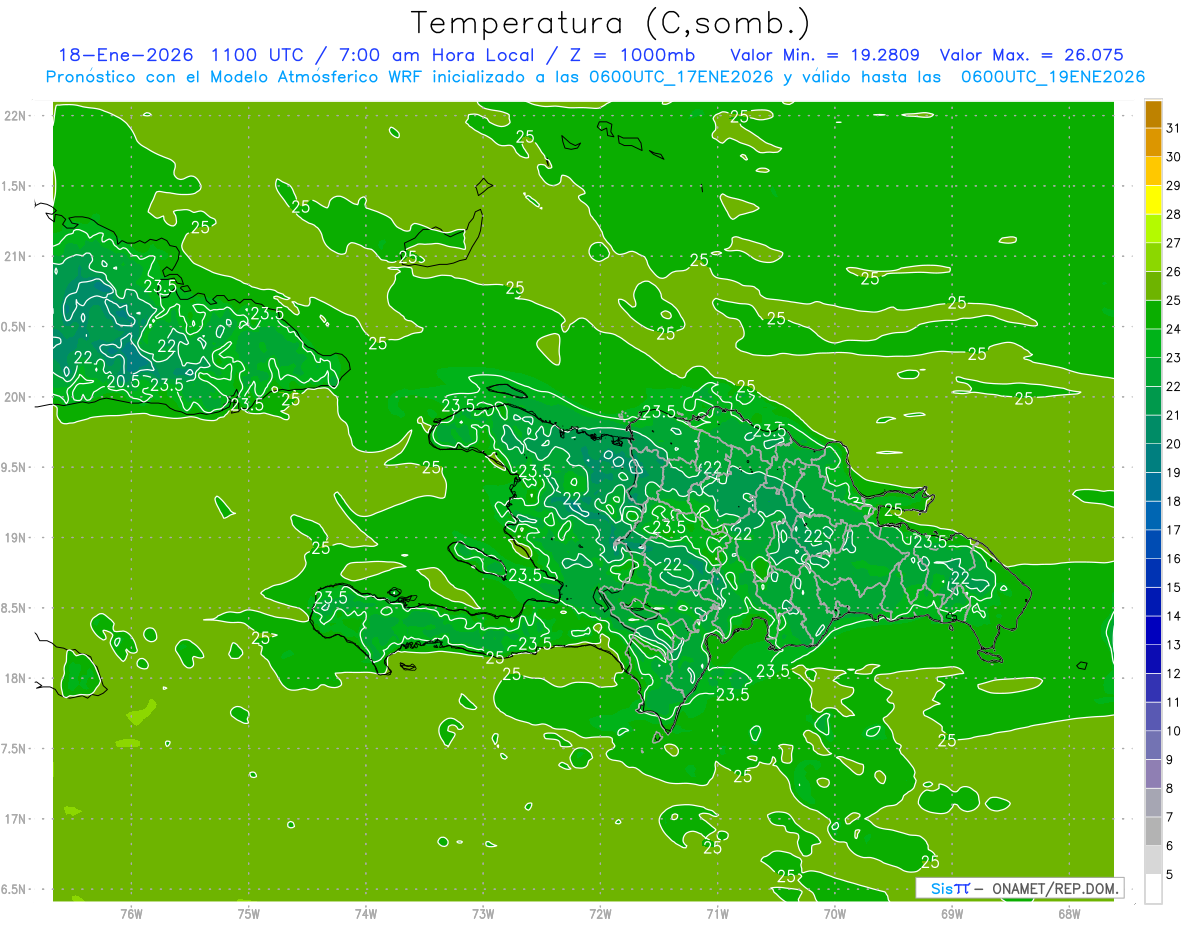
Task: Click the '17N' latitude axis label
Action: coord(15,819)
